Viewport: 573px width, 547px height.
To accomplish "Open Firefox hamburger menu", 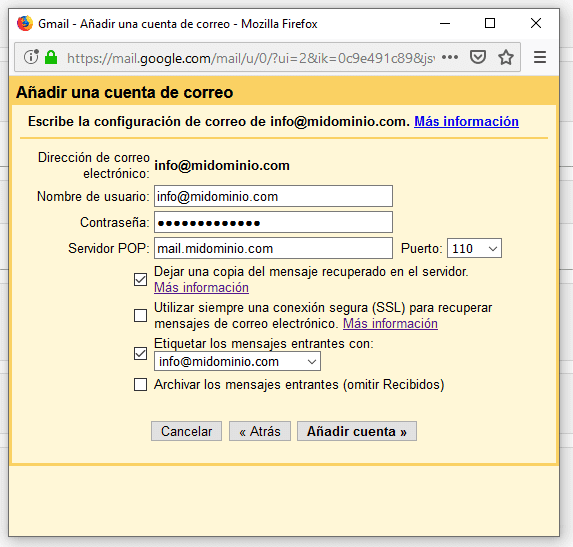I will click(x=540, y=57).
